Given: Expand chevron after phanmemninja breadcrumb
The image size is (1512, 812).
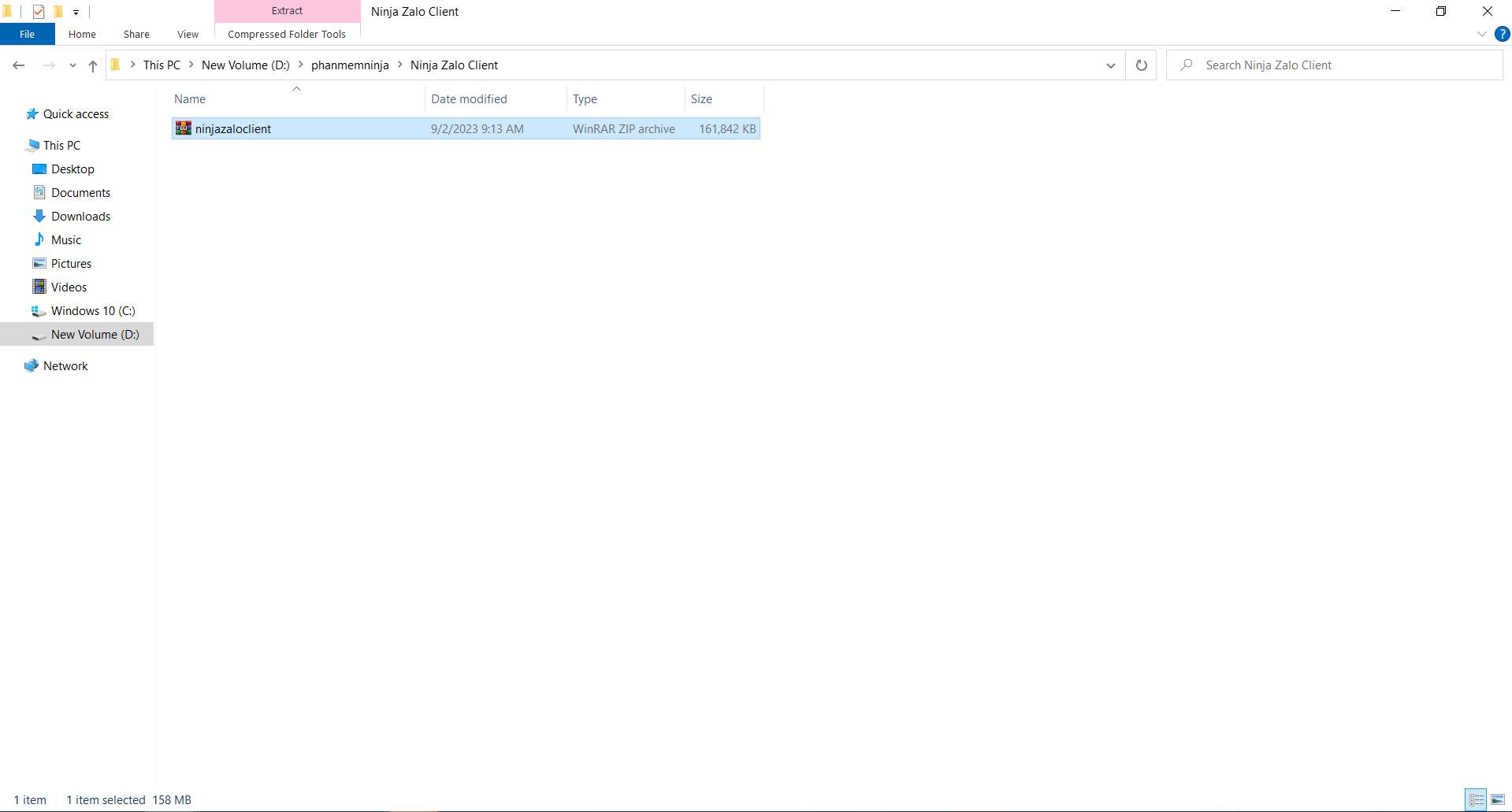Looking at the screenshot, I should (x=399, y=65).
